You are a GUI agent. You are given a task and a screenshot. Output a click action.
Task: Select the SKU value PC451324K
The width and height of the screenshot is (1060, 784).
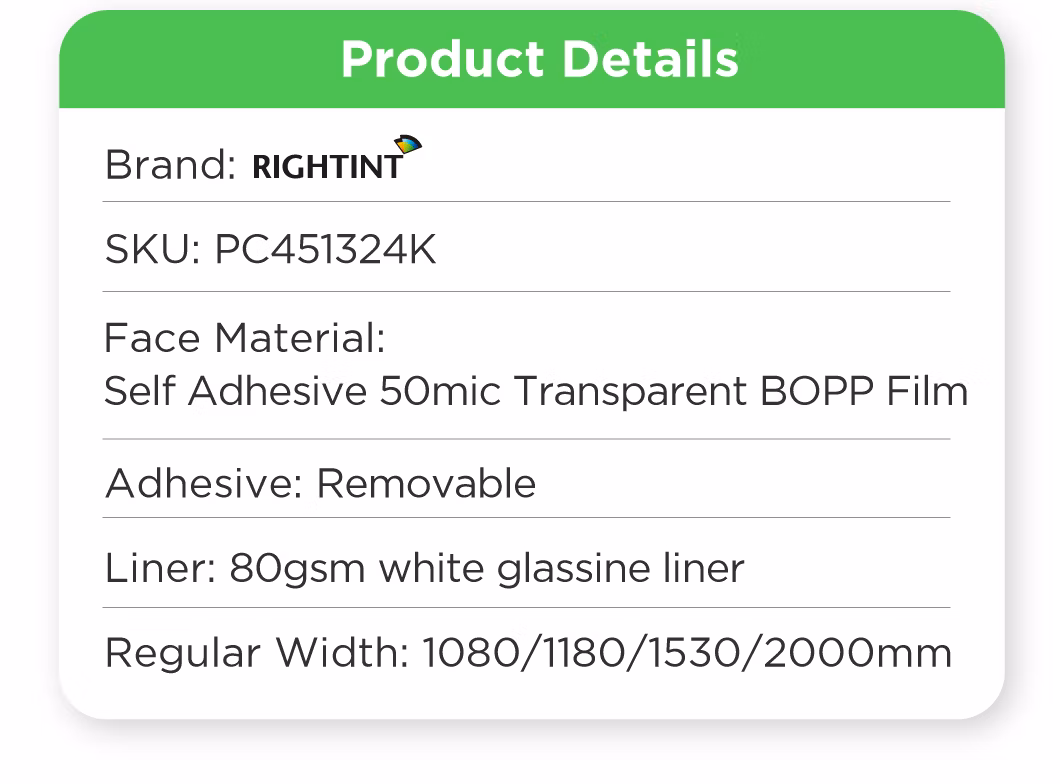tap(326, 250)
